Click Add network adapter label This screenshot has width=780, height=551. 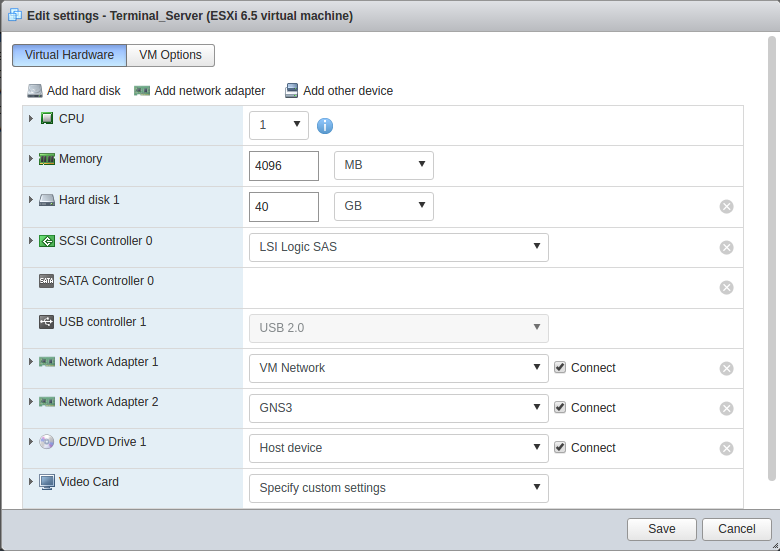tap(209, 91)
